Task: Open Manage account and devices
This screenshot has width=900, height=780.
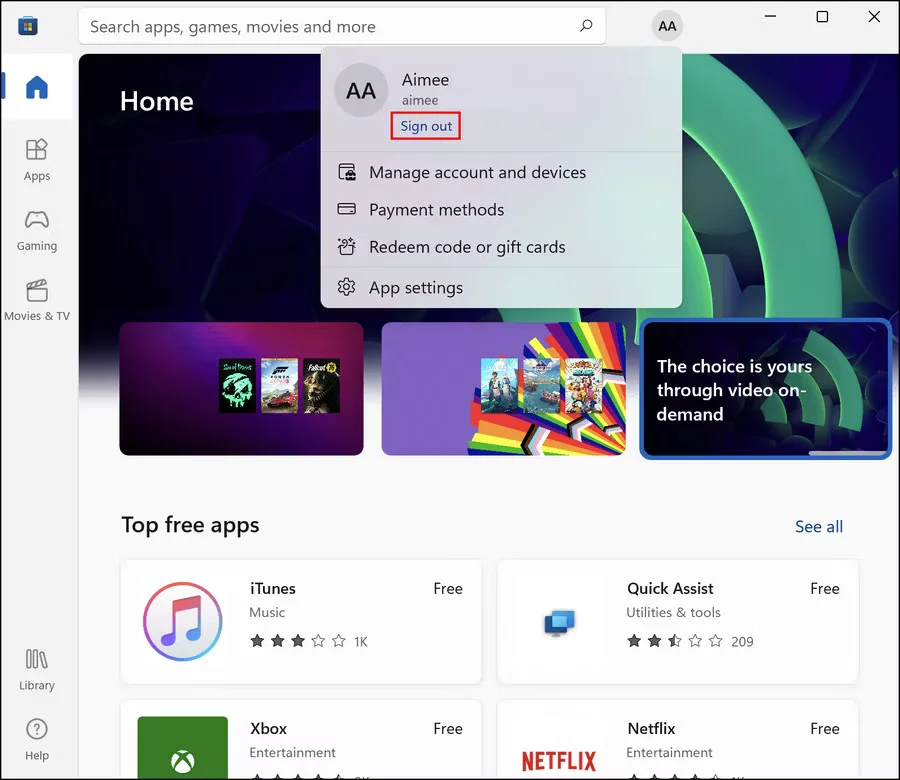Action: 477,172
